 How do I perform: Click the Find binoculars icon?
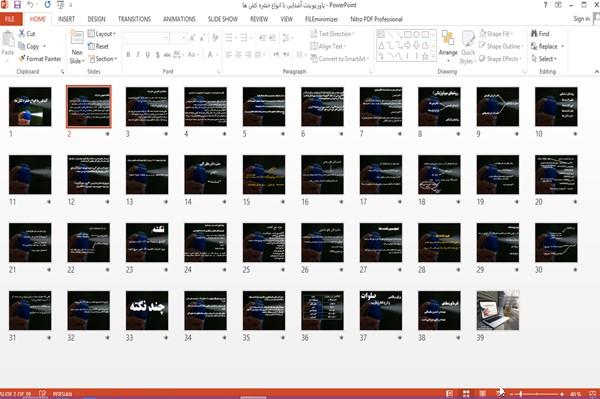click(534, 34)
